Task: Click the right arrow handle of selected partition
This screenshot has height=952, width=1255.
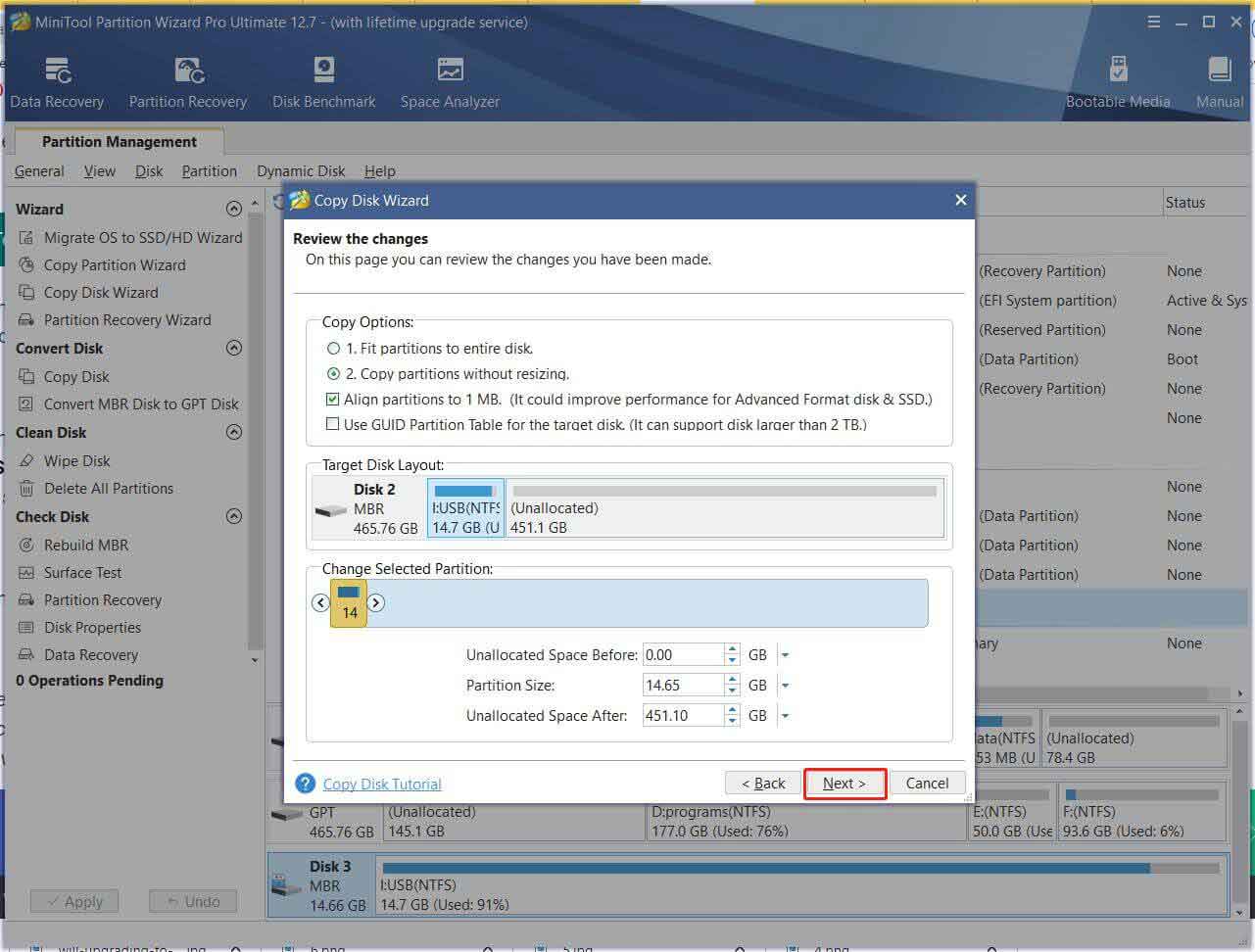Action: [x=375, y=602]
